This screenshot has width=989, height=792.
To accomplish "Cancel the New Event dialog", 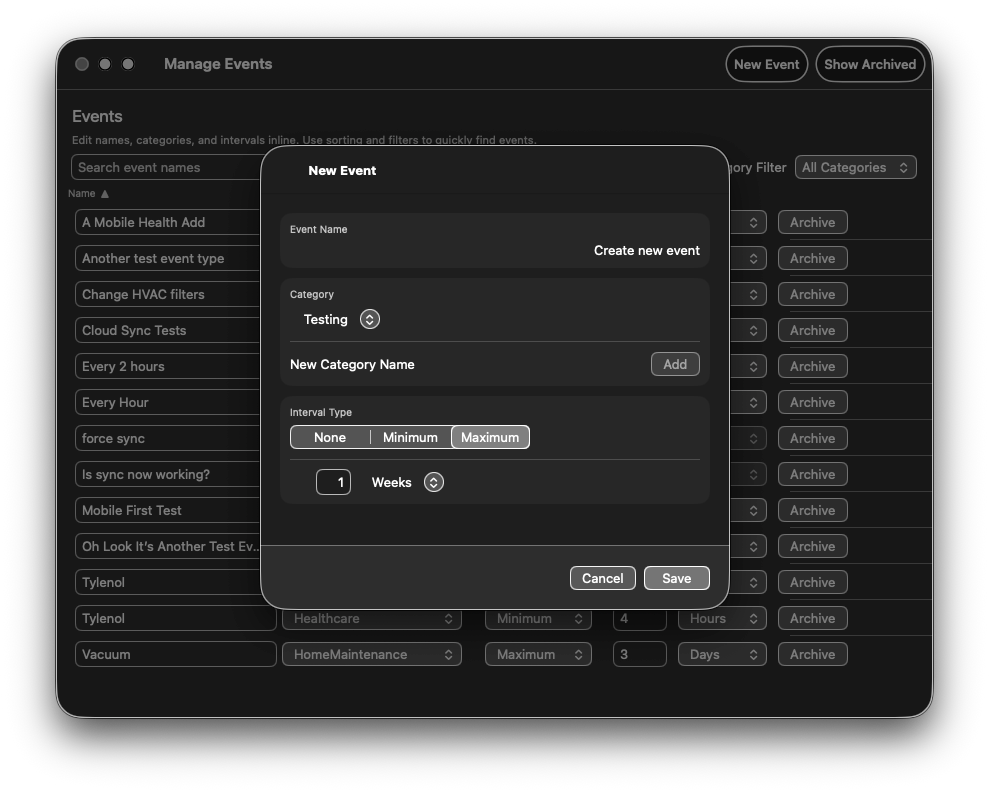I will pyautogui.click(x=602, y=578).
